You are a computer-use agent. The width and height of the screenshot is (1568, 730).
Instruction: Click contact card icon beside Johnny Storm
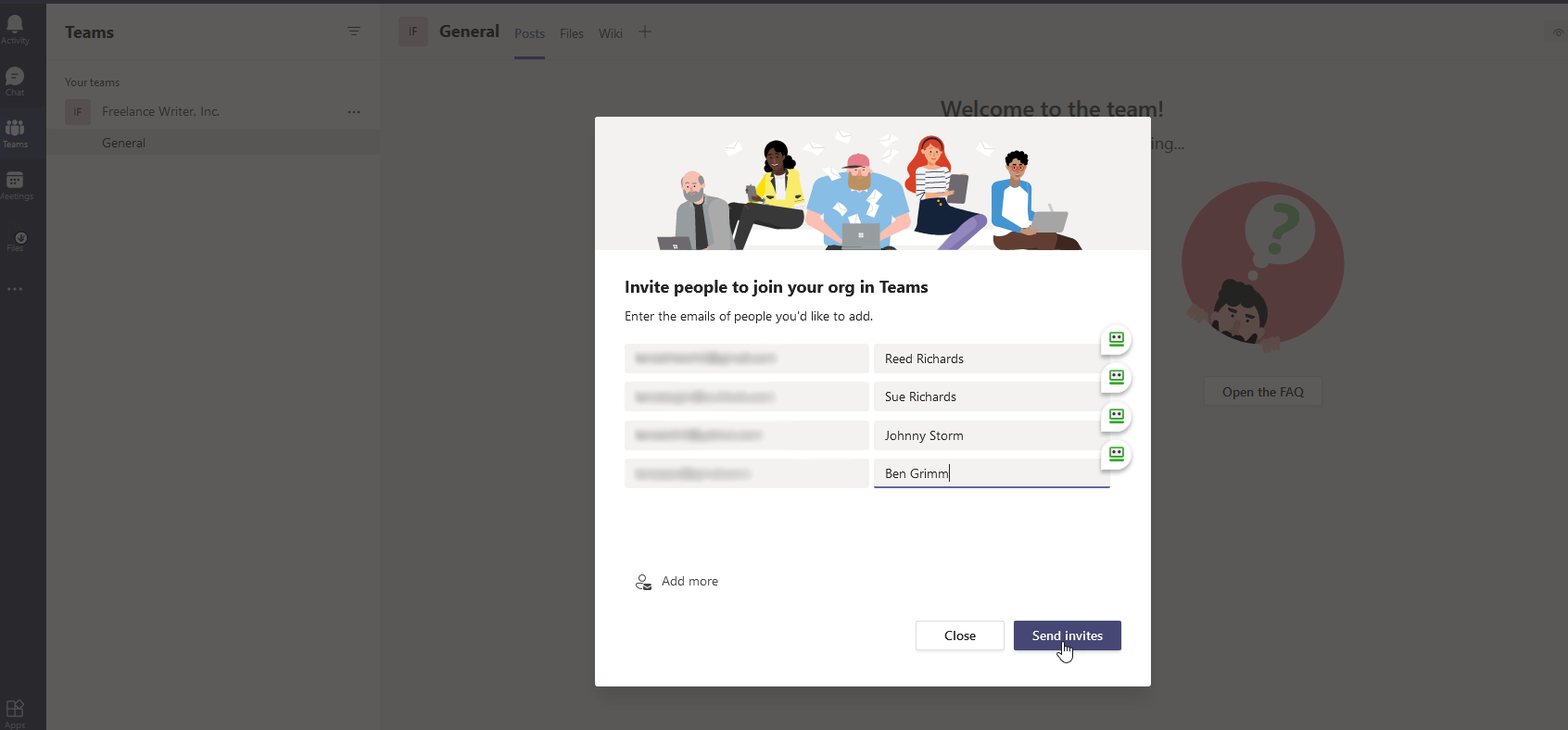tap(1116, 416)
